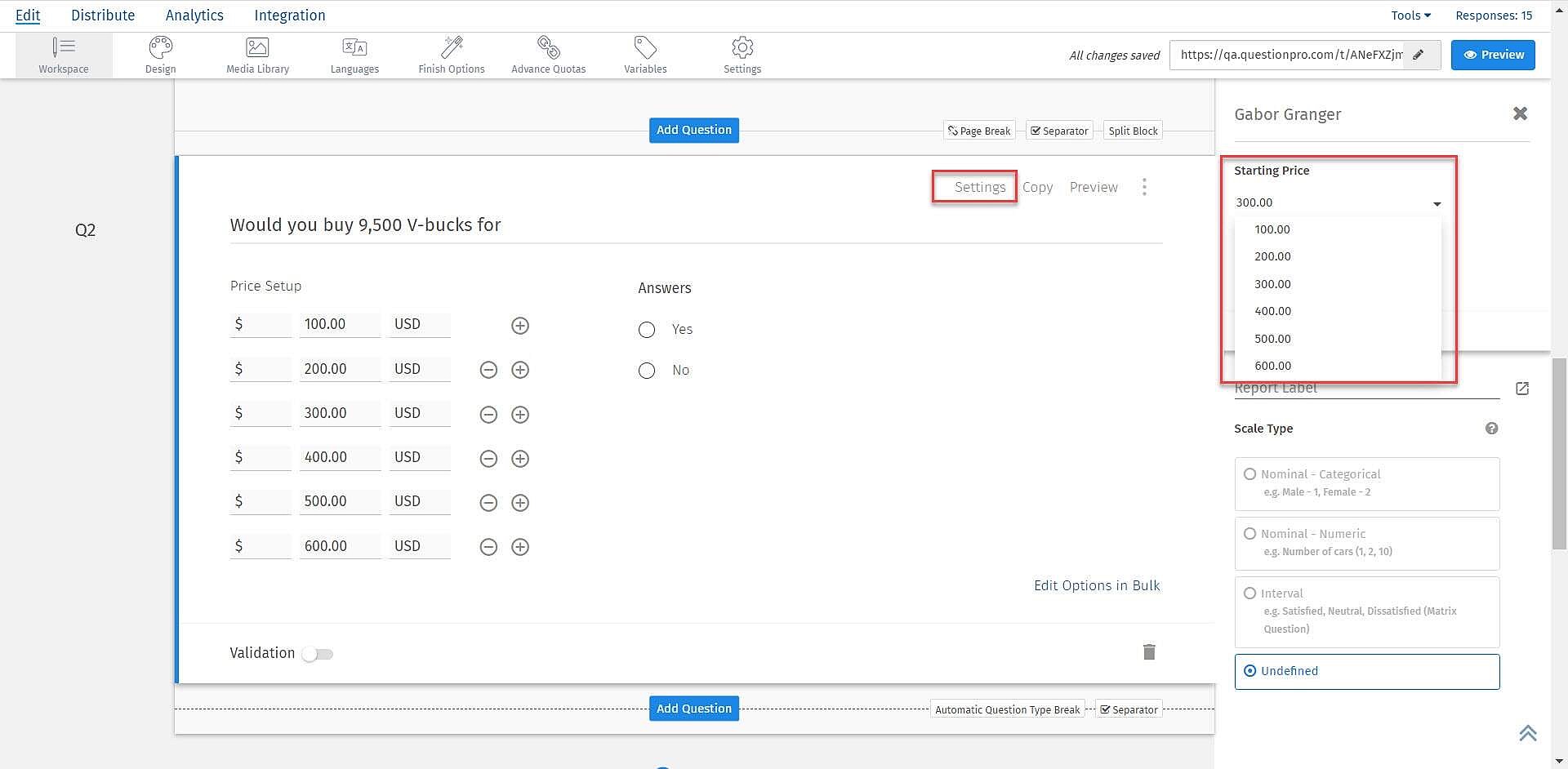Open Report Label external link icon
Image resolution: width=1568 pixels, height=769 pixels.
[x=1522, y=389]
